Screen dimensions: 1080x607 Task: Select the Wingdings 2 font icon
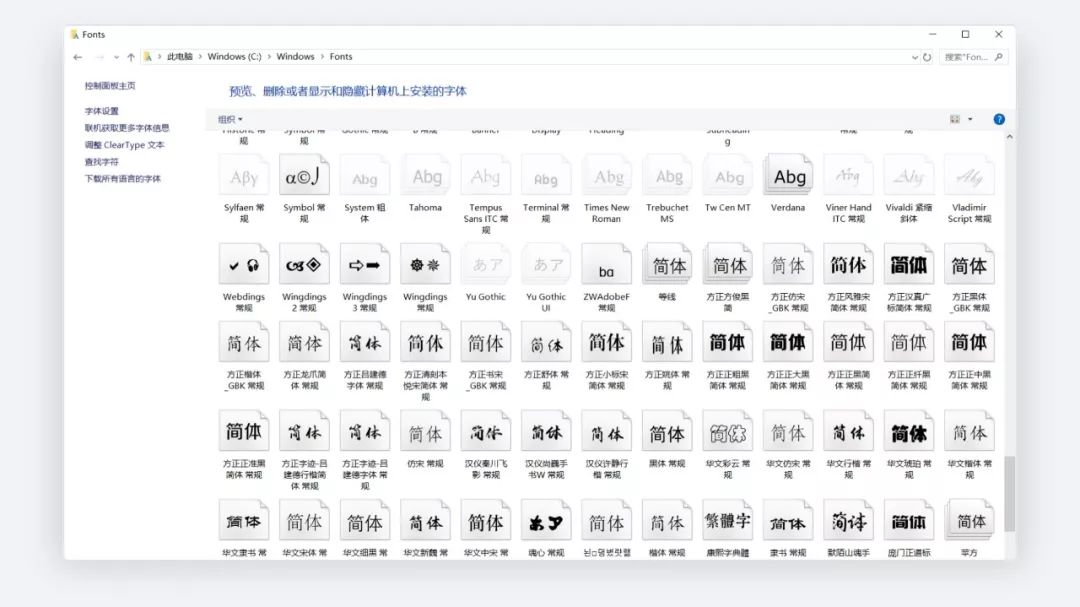pos(304,264)
